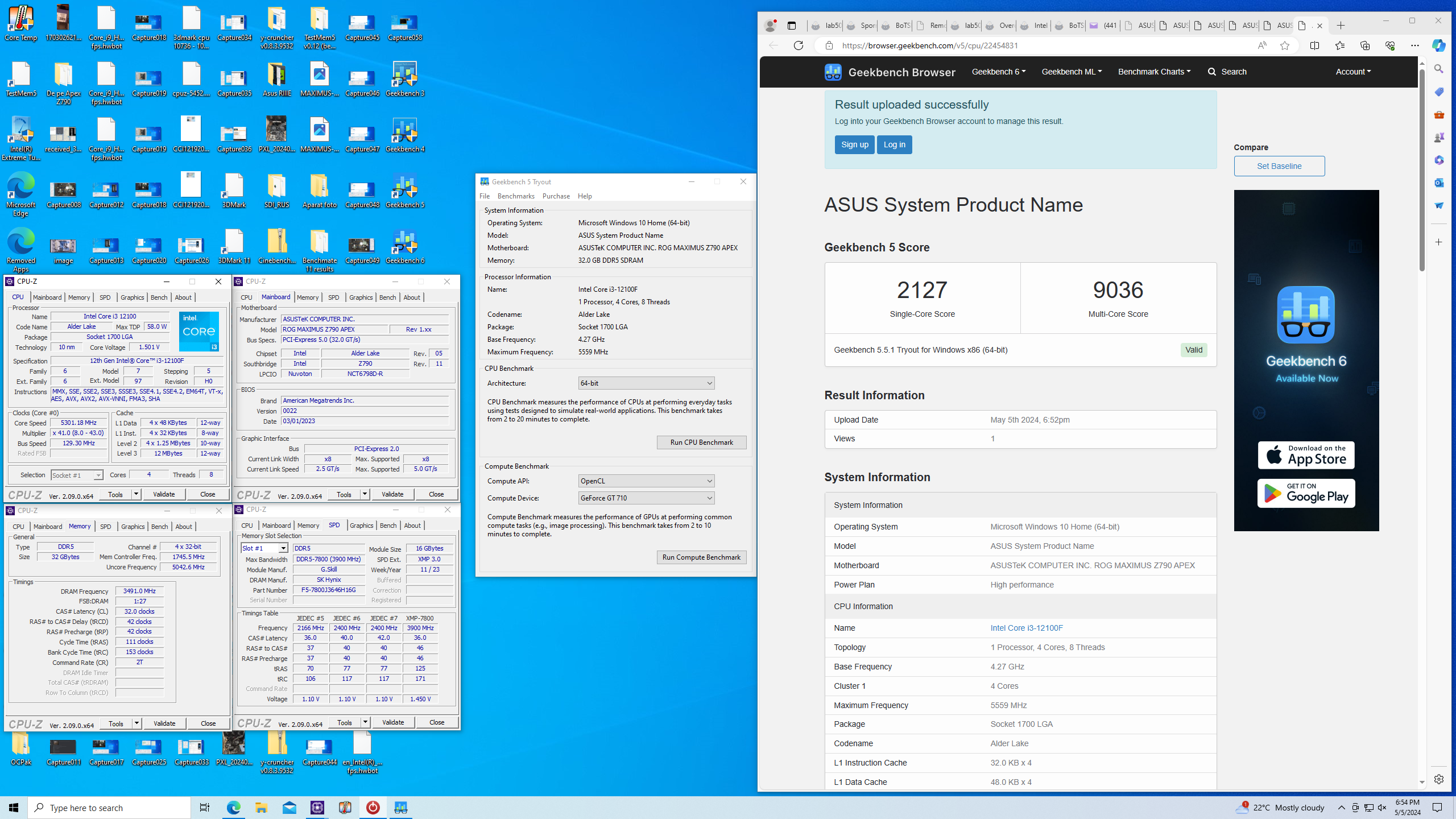This screenshot has height=819, width=1456.
Task: Expand the Geekbench 6 navbar menu
Action: click(x=998, y=72)
